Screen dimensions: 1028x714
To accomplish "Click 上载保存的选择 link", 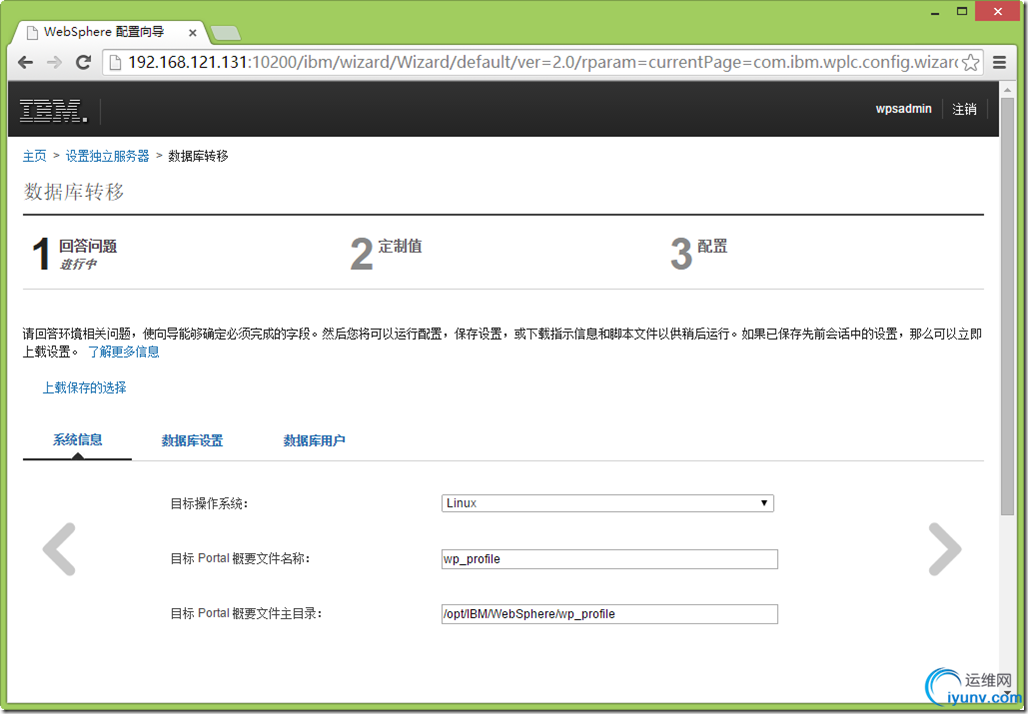I will click(85, 387).
